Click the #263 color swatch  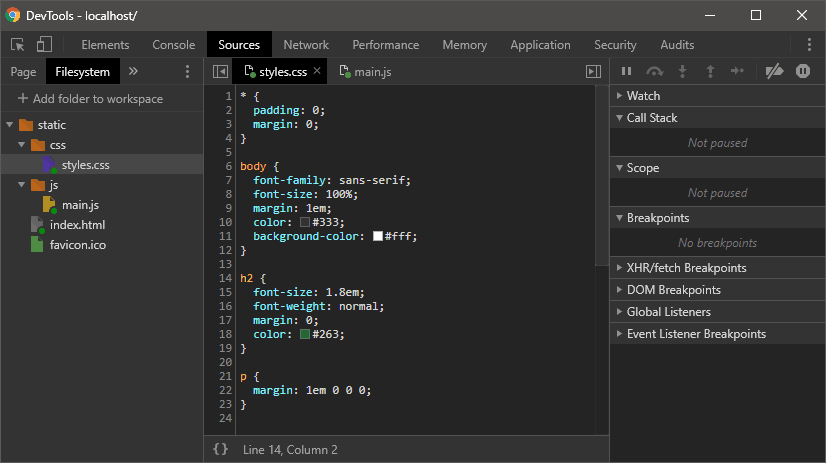(305, 334)
